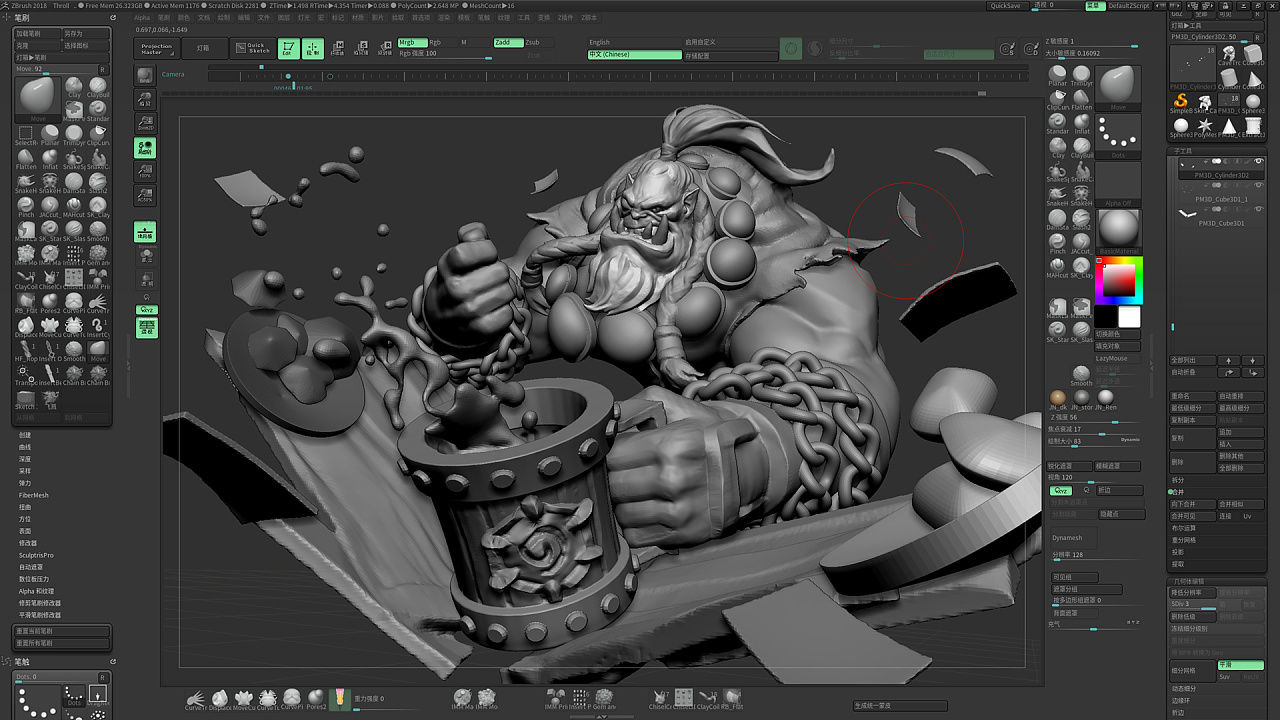Select the Clay brush in the left palette
This screenshot has height=720, width=1280.
(74, 86)
